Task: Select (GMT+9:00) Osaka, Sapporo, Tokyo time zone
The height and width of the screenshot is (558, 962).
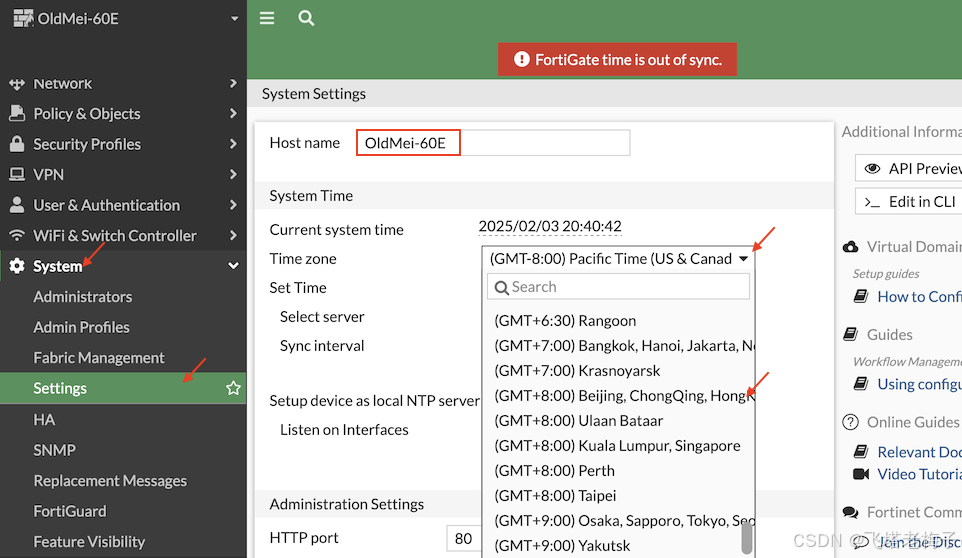Action: pos(618,521)
